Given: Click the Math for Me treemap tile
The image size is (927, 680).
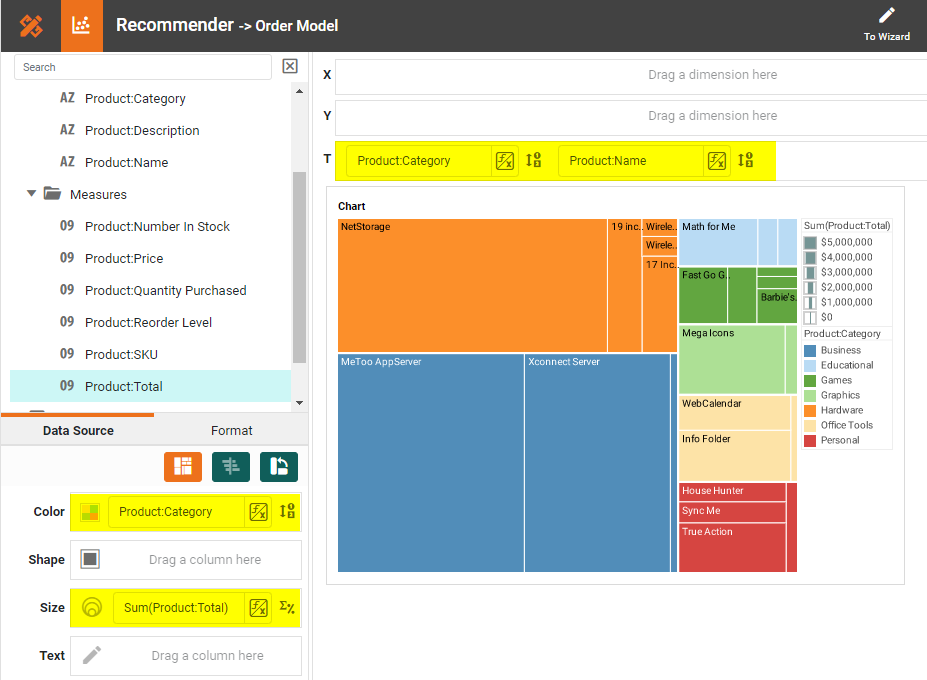Looking at the screenshot, I should [718, 242].
